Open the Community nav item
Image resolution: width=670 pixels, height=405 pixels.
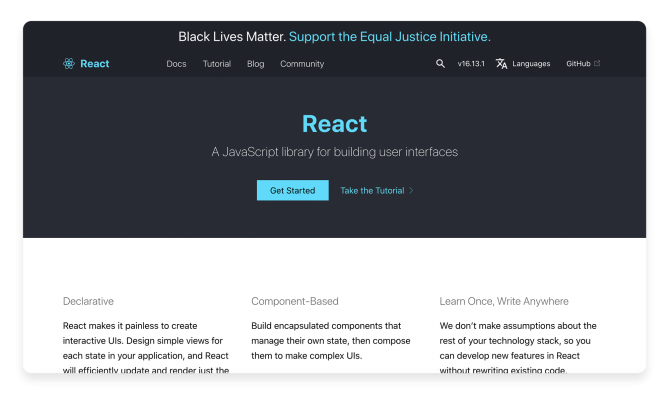click(x=302, y=64)
